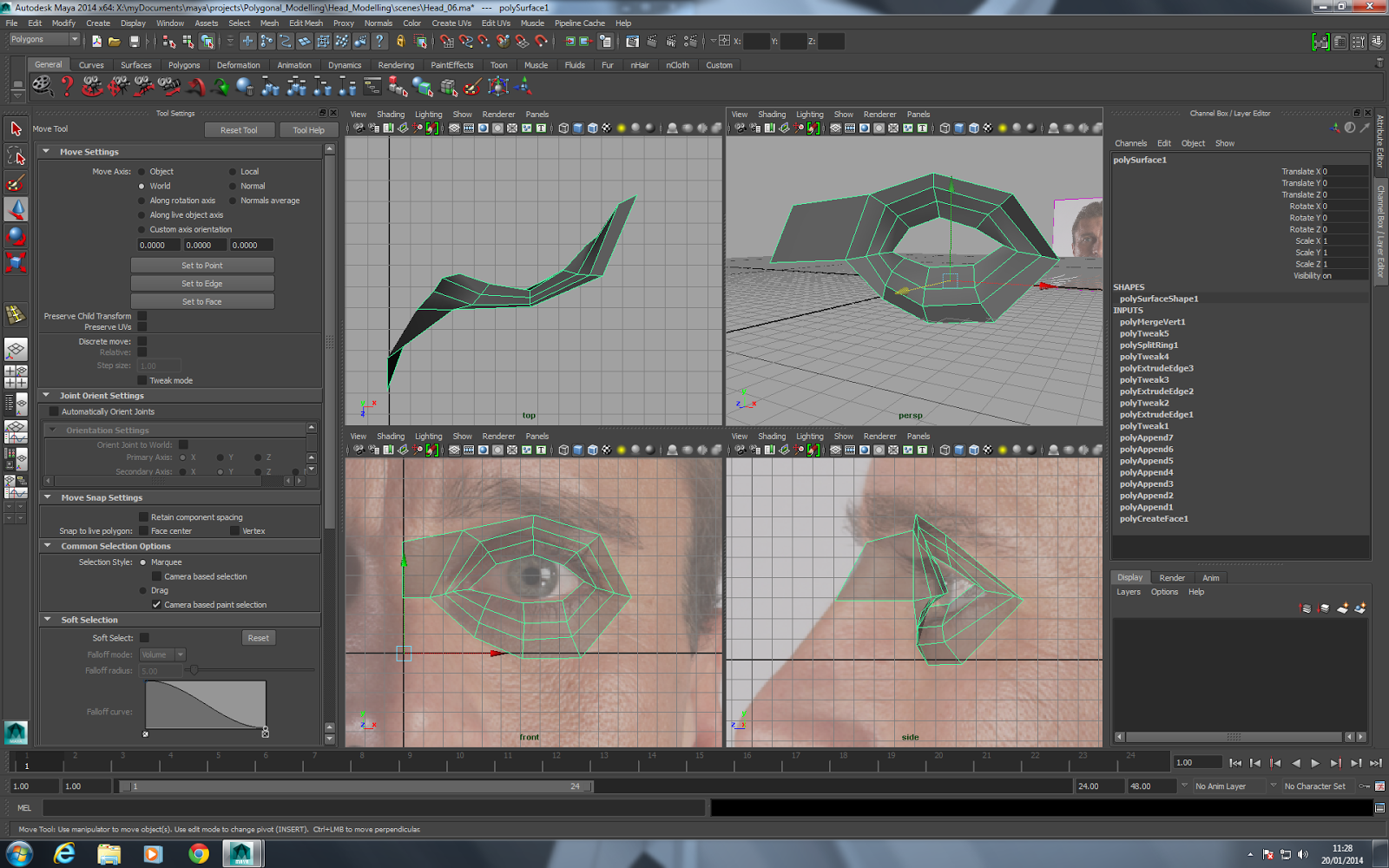1389x868 pixels.
Task: Open Chrome from the Windows taskbar
Action: tap(199, 854)
